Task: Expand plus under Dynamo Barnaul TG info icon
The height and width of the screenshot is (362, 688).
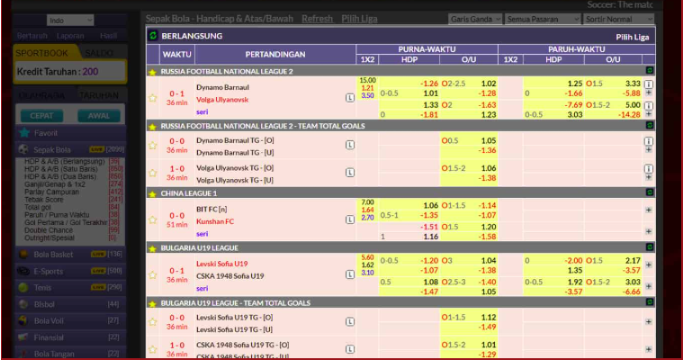Action: (x=649, y=150)
